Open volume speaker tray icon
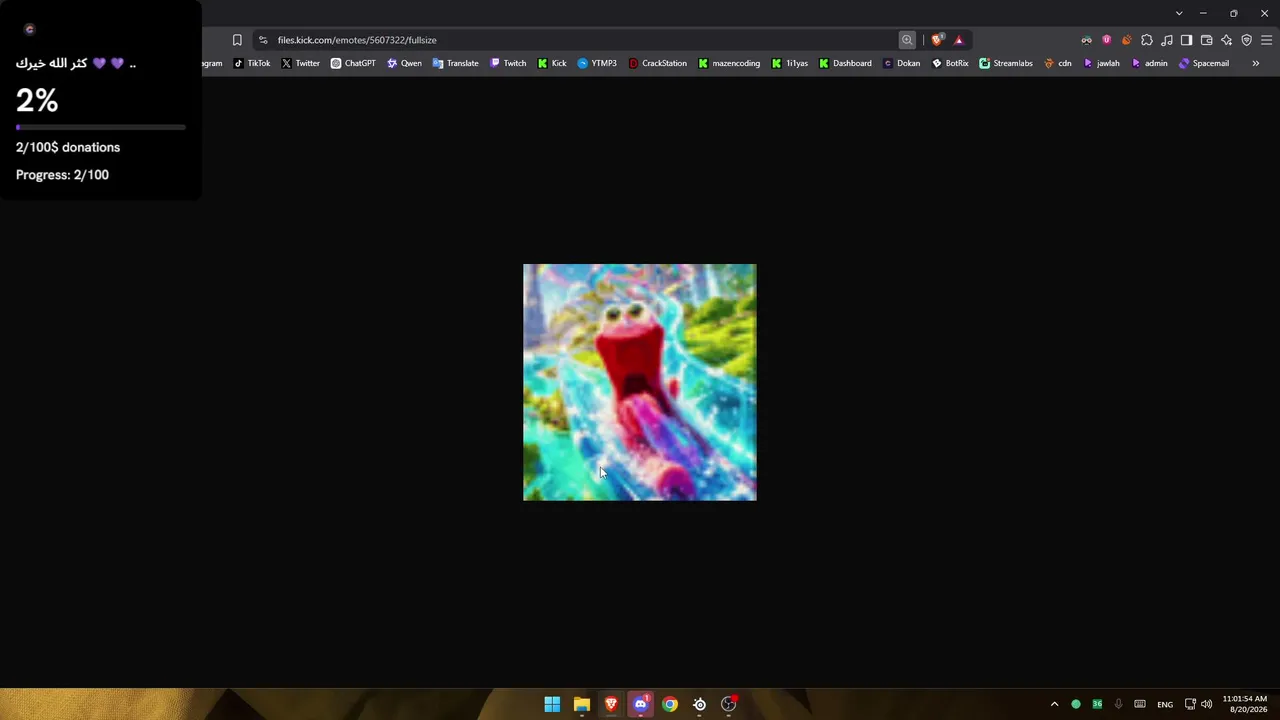The width and height of the screenshot is (1280, 720). tap(1206, 704)
